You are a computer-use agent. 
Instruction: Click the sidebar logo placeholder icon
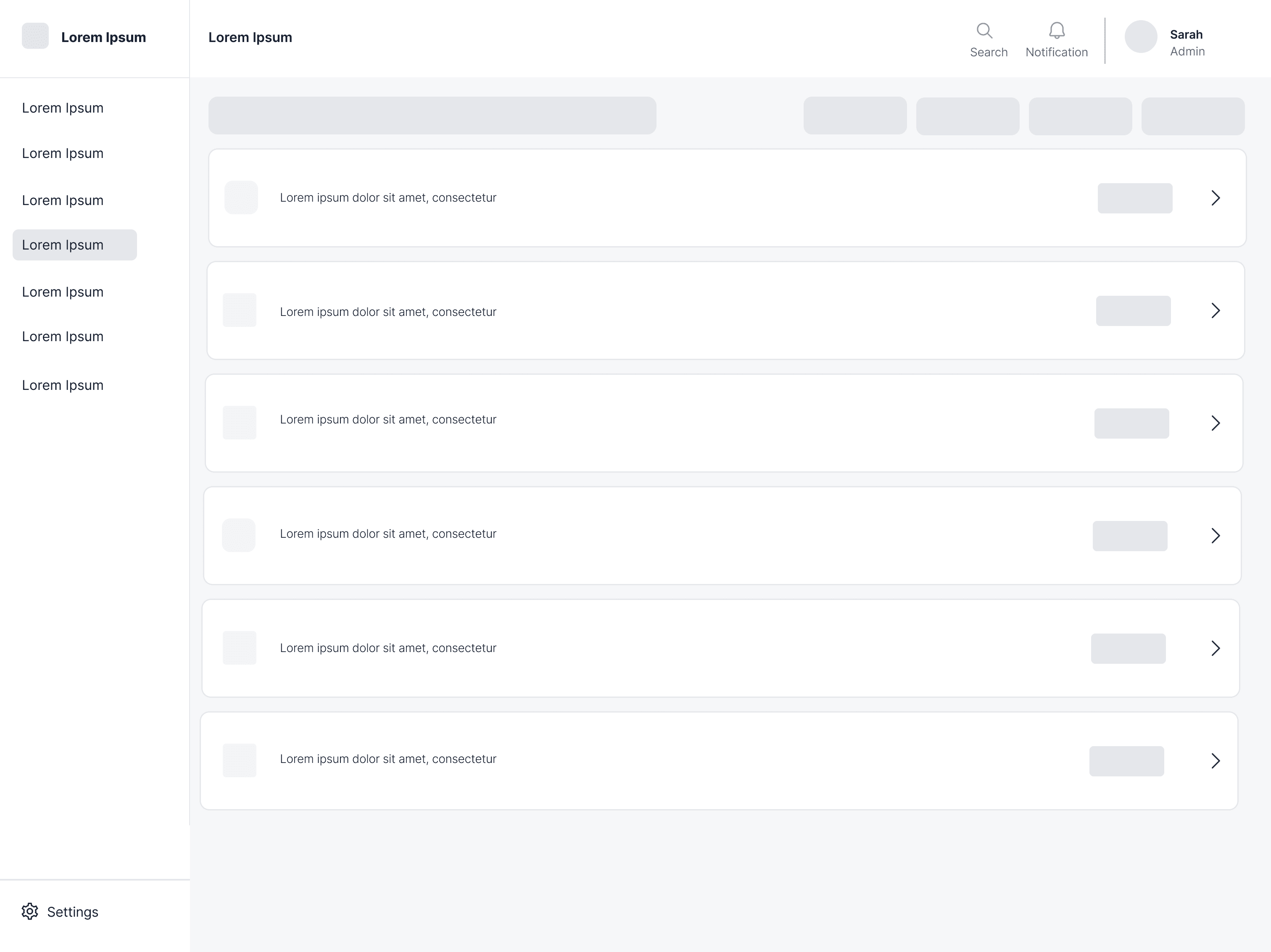click(x=35, y=36)
